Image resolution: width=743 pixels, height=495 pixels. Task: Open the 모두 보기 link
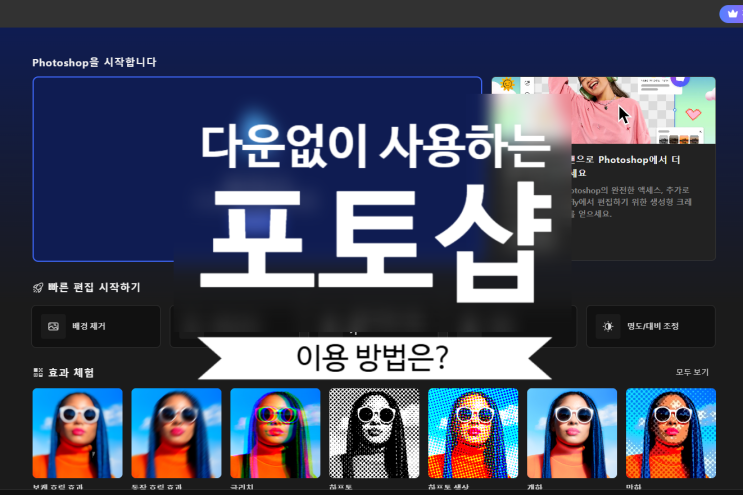coord(692,372)
